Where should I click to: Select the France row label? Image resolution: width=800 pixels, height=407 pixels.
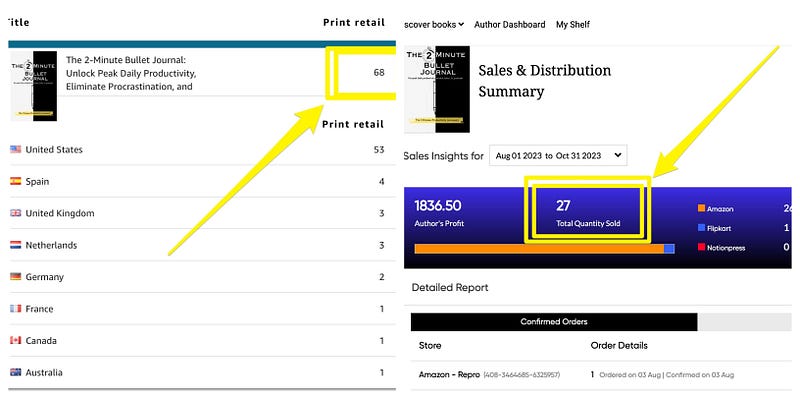point(39,309)
